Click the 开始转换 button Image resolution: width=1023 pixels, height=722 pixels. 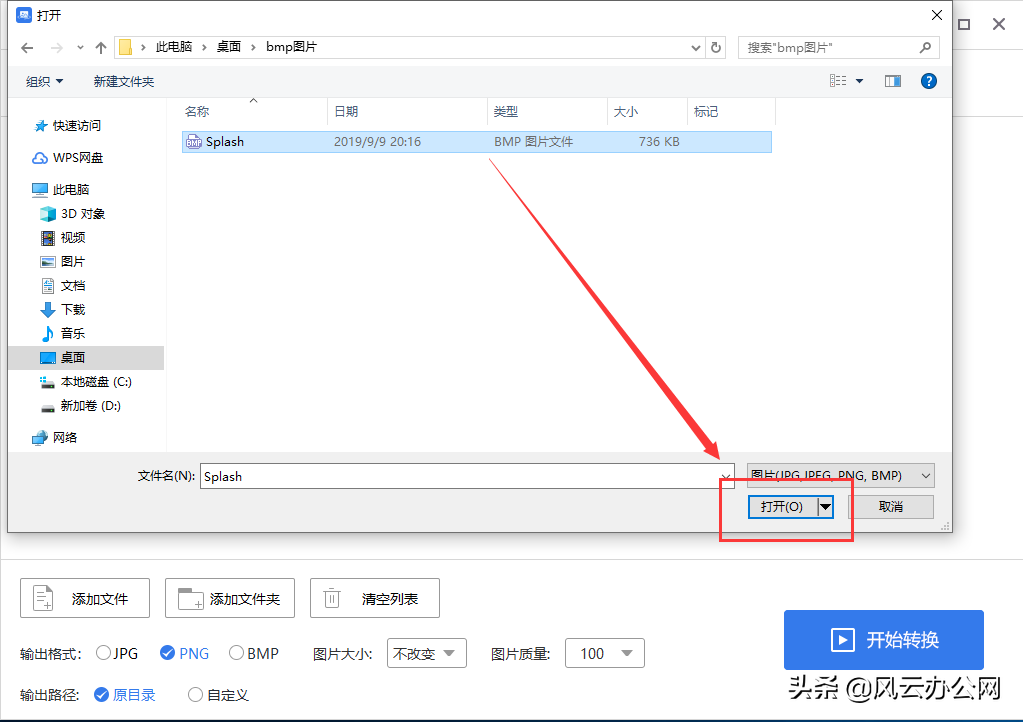click(883, 640)
